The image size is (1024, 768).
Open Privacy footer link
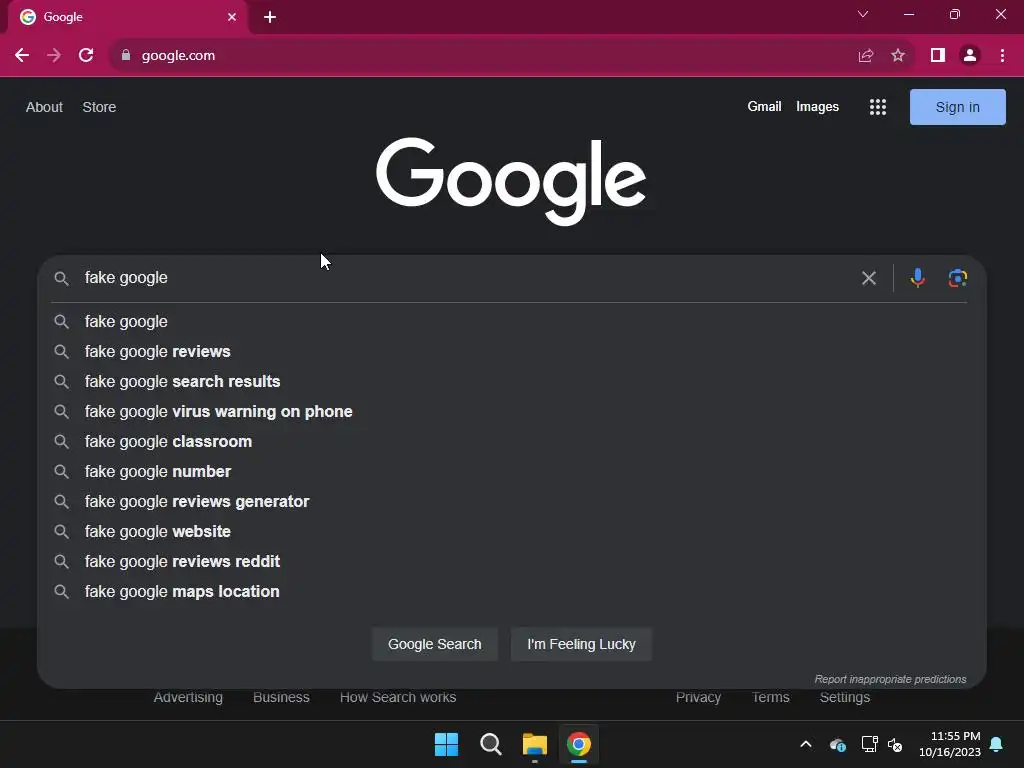tap(698, 697)
